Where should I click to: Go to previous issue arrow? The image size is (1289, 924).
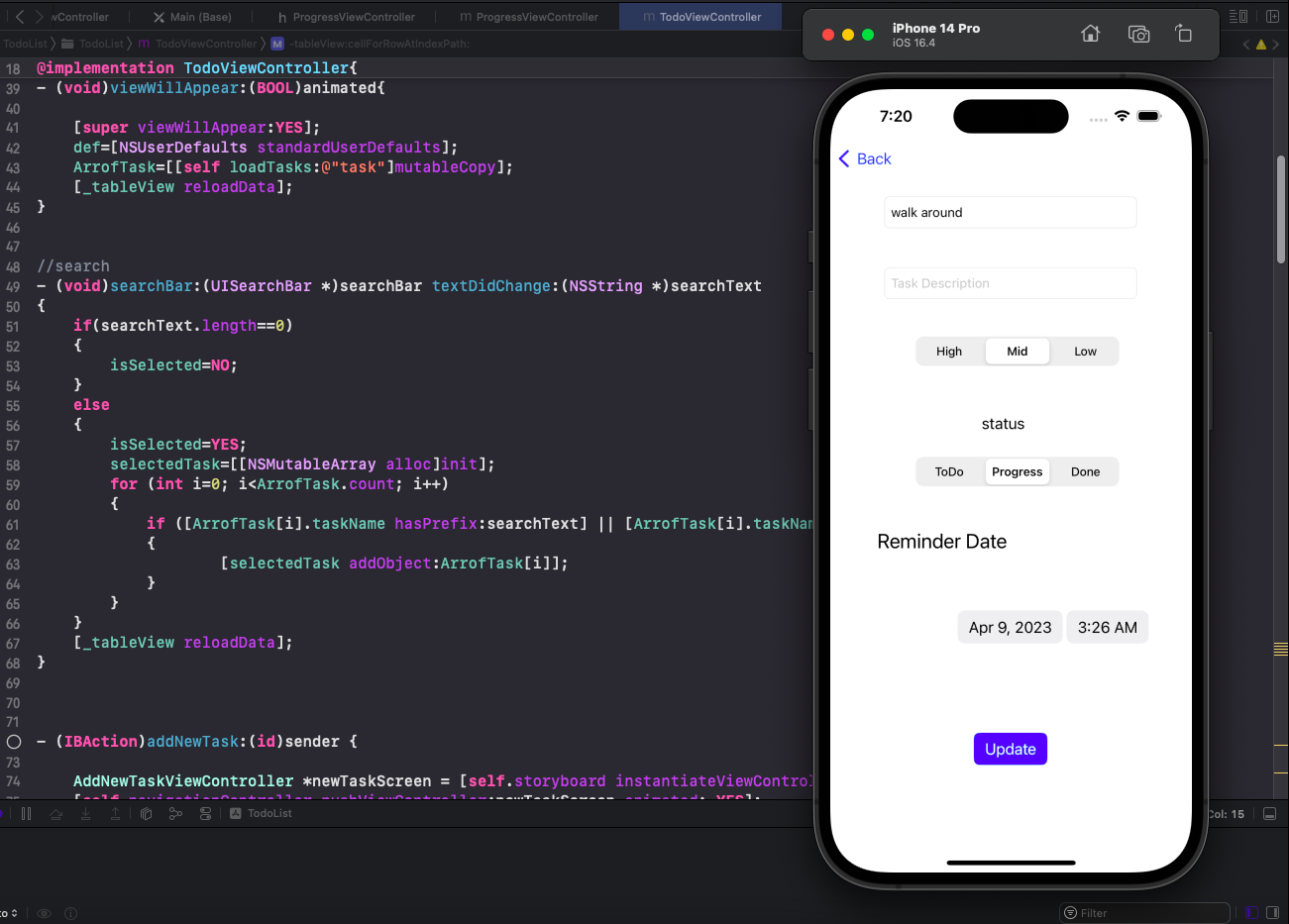1246,45
